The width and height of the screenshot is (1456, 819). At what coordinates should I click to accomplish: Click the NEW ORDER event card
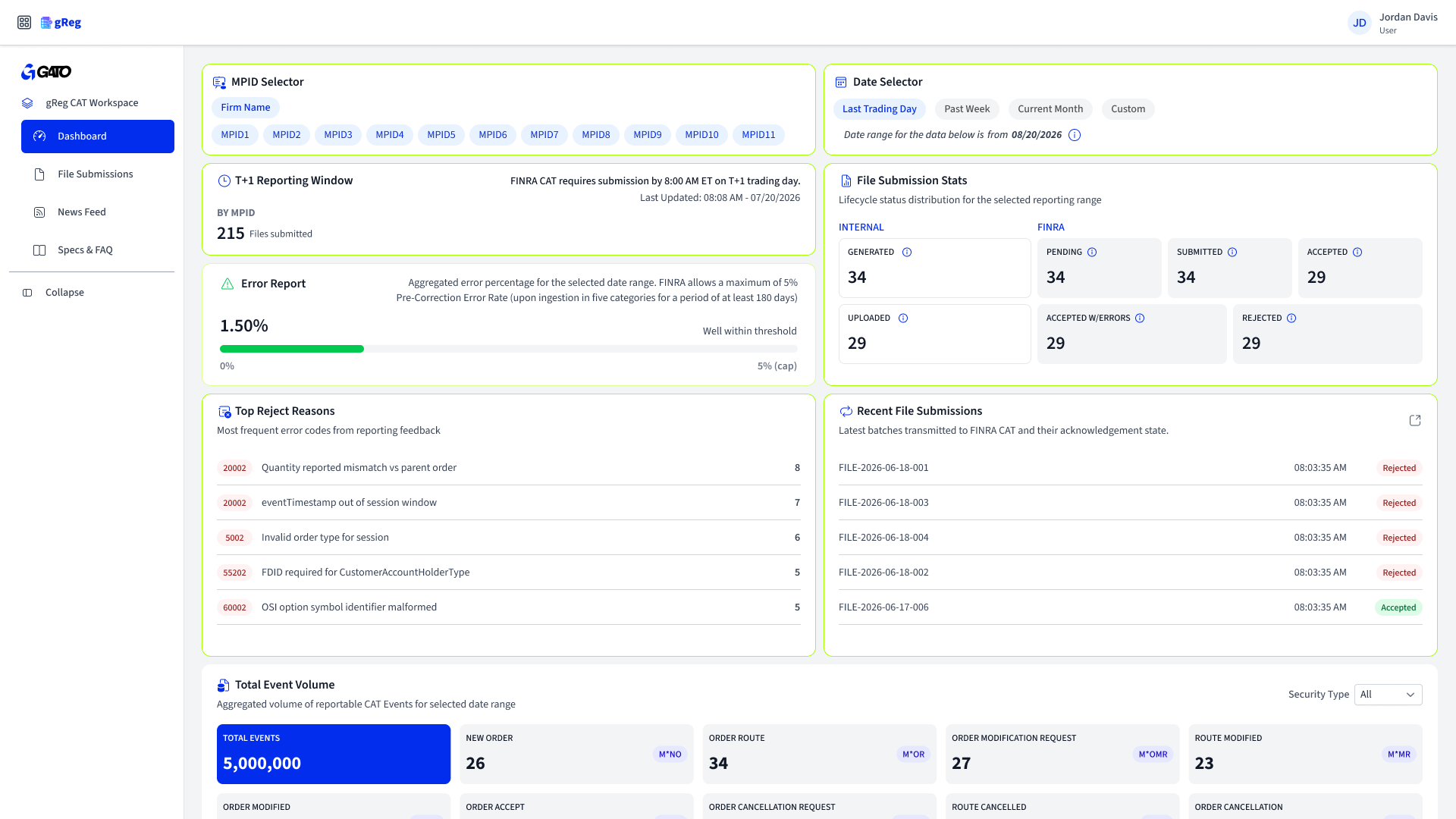576,754
